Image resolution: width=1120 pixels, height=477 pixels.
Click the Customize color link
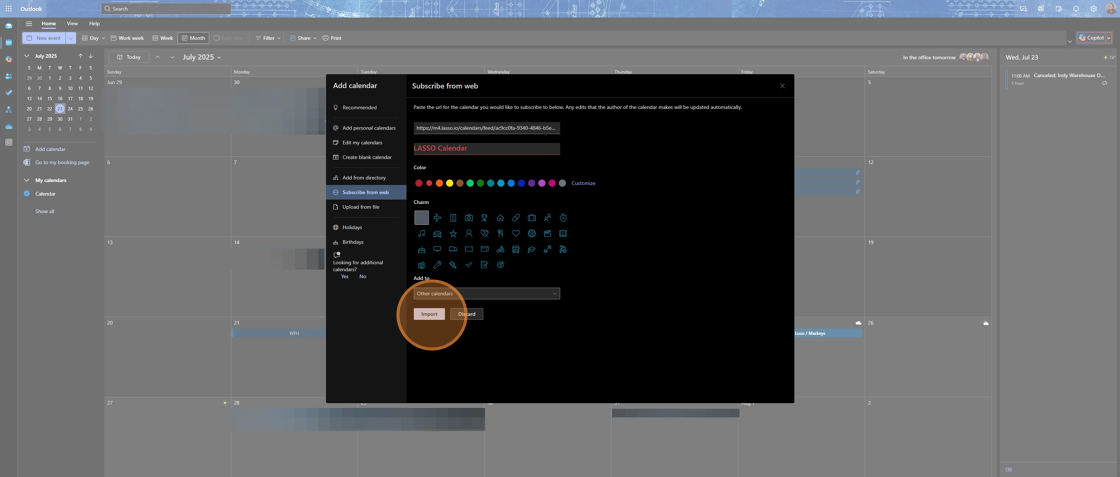click(583, 184)
